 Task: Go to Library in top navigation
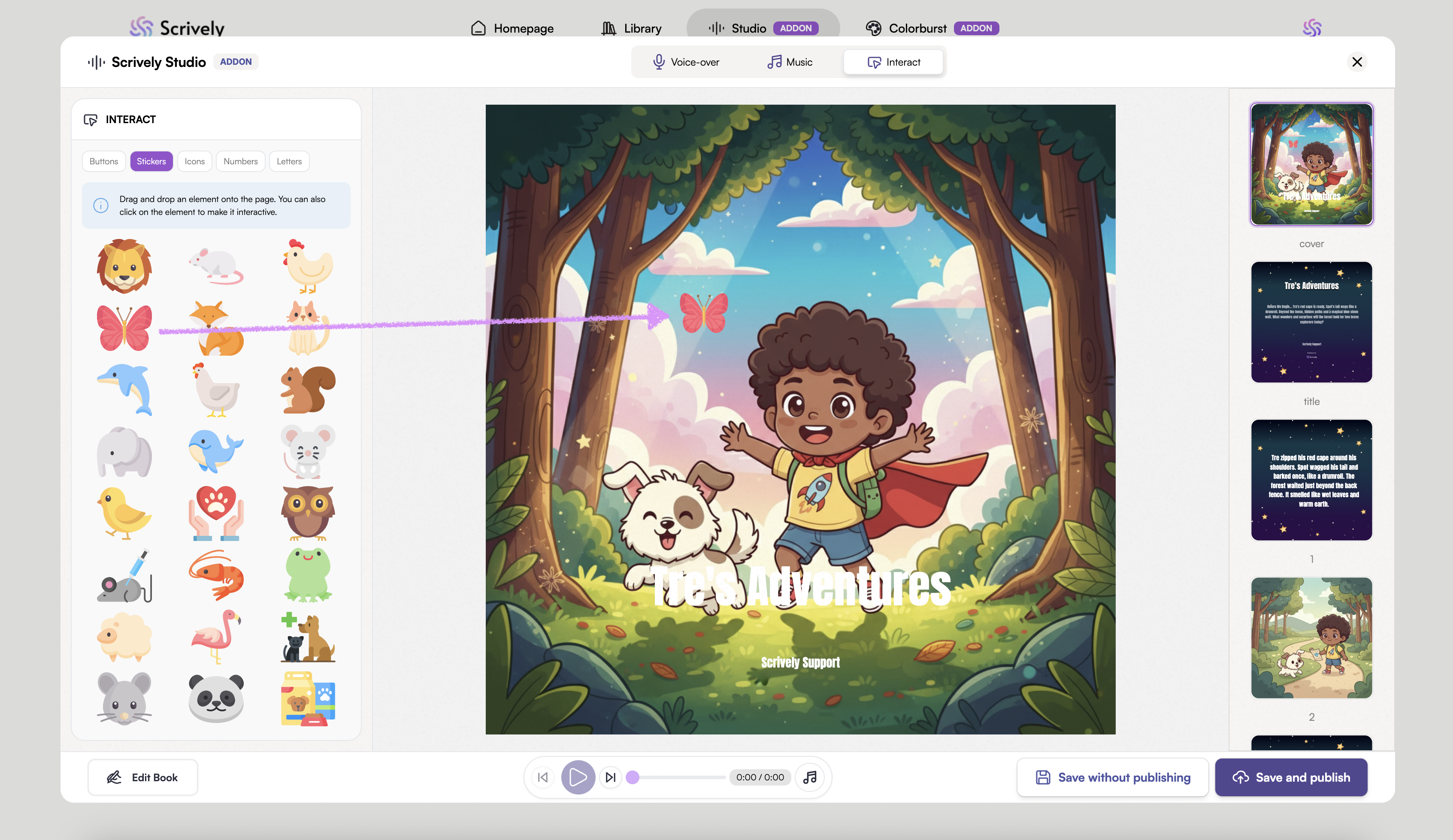click(631, 28)
